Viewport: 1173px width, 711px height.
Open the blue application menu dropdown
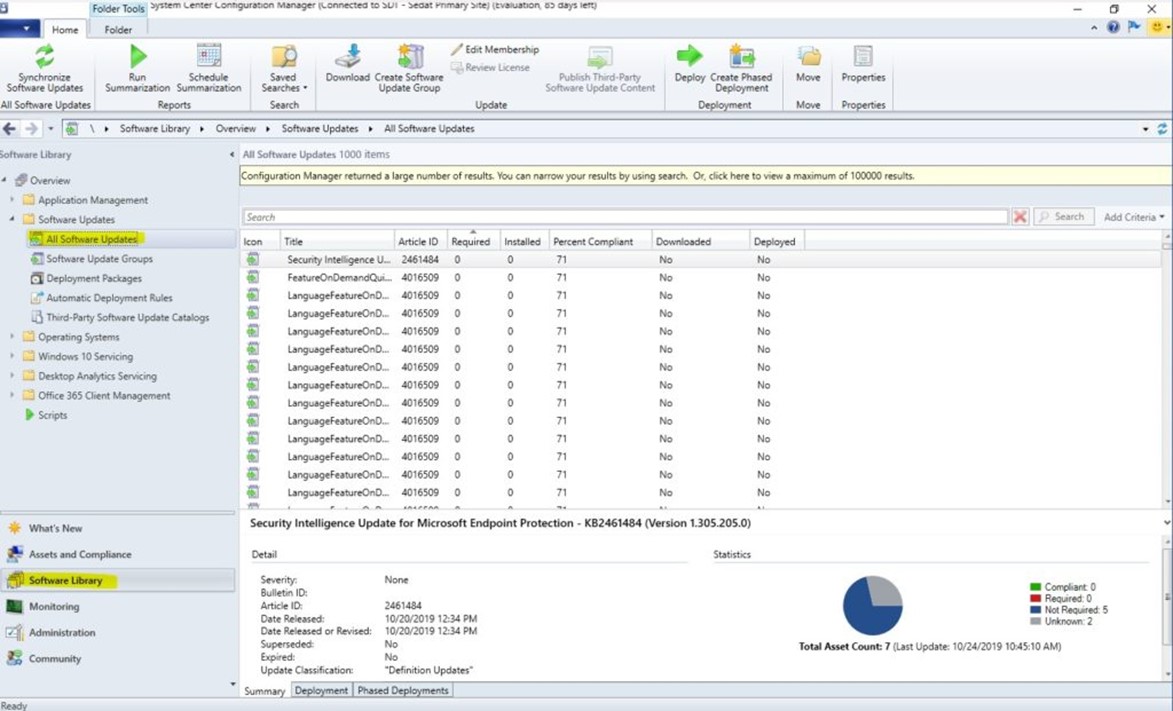(19, 29)
